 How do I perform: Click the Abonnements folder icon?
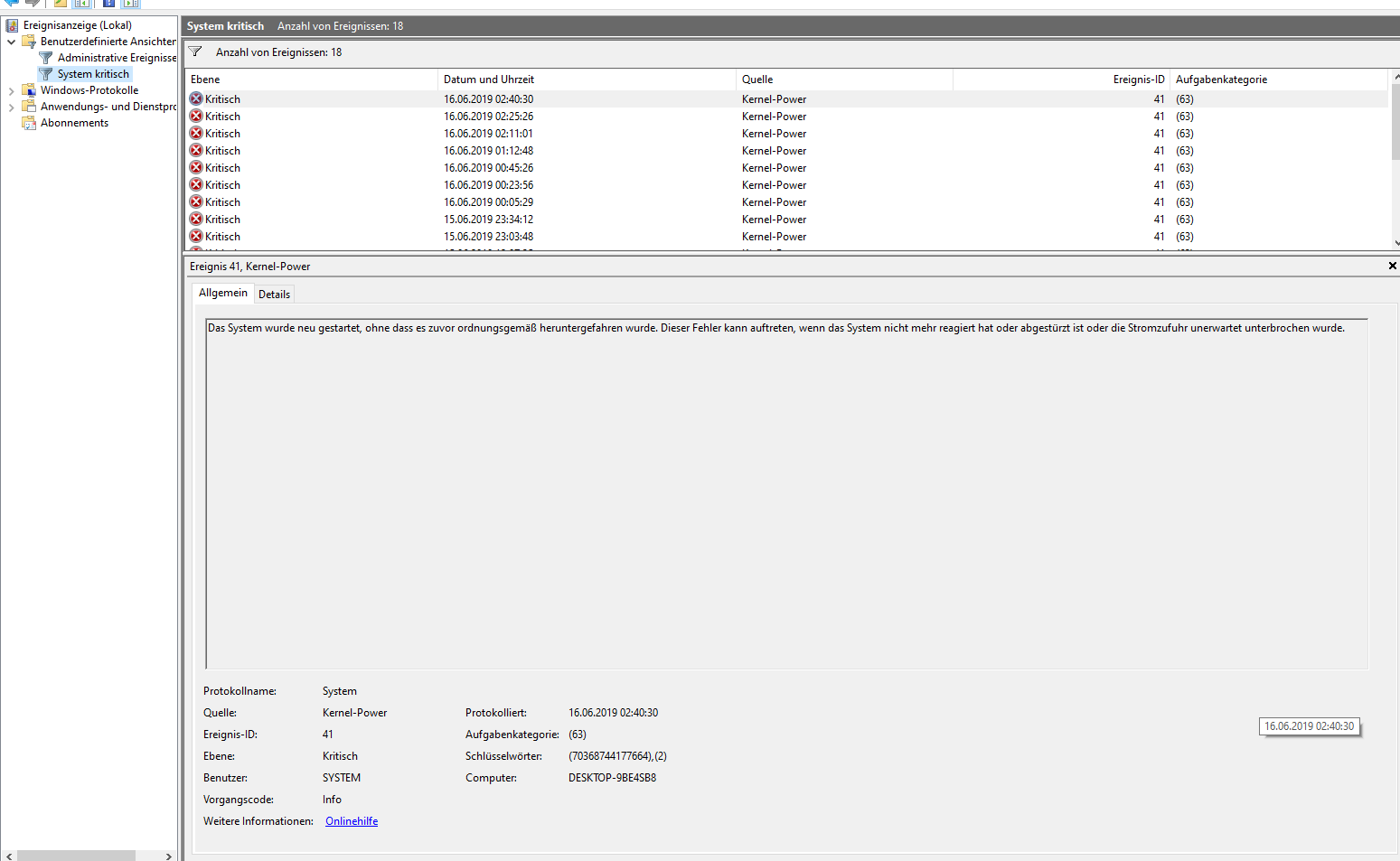(29, 123)
